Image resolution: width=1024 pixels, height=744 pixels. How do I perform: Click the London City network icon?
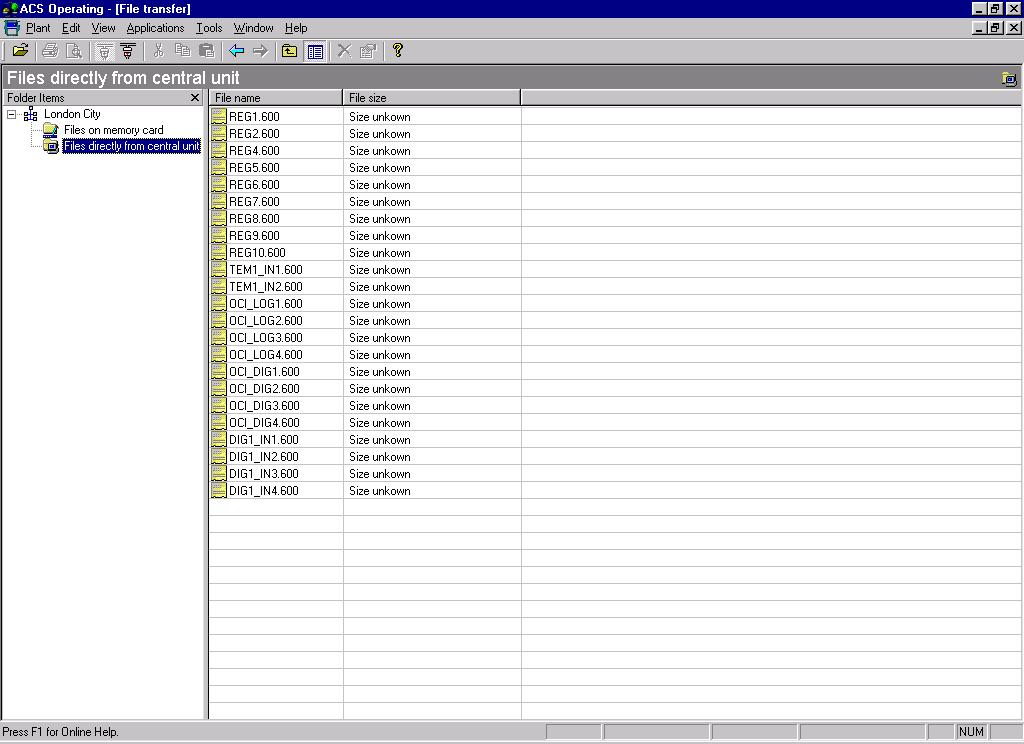31,114
